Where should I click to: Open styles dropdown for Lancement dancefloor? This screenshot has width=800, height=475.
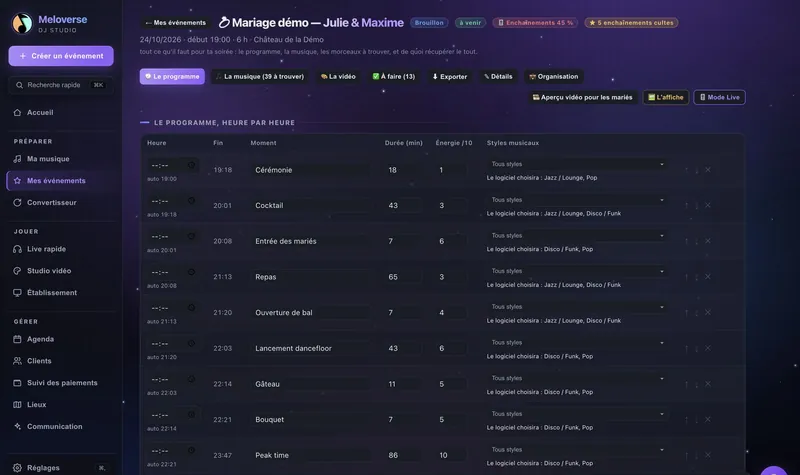(x=578, y=343)
